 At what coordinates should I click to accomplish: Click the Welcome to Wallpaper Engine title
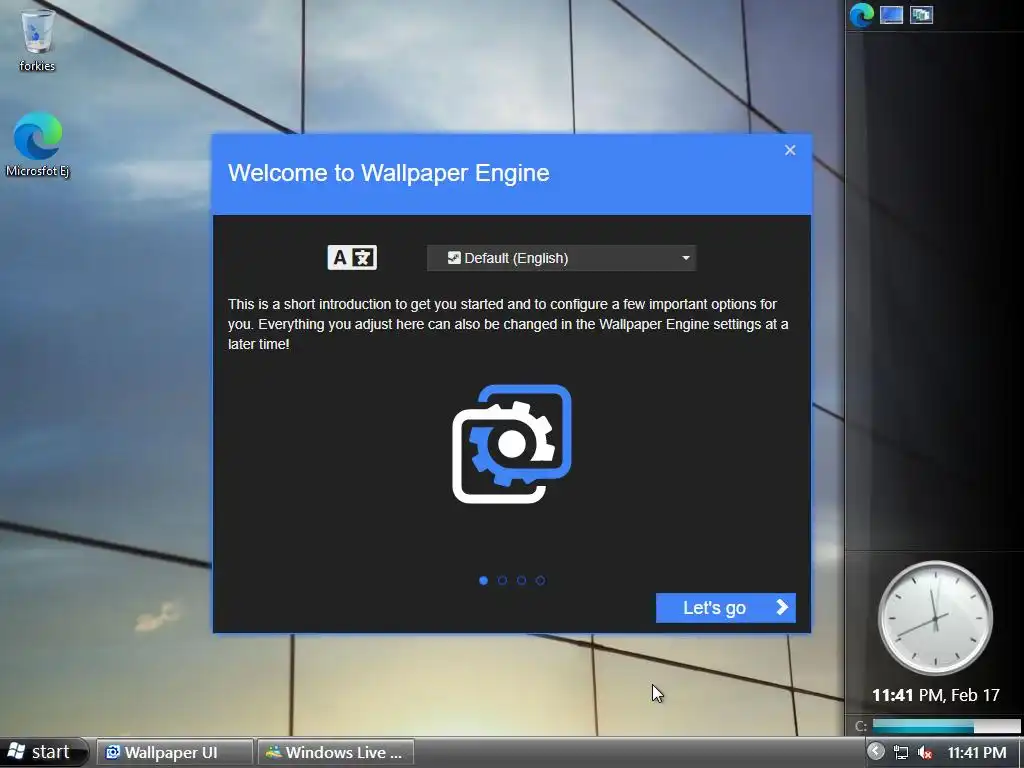(389, 173)
